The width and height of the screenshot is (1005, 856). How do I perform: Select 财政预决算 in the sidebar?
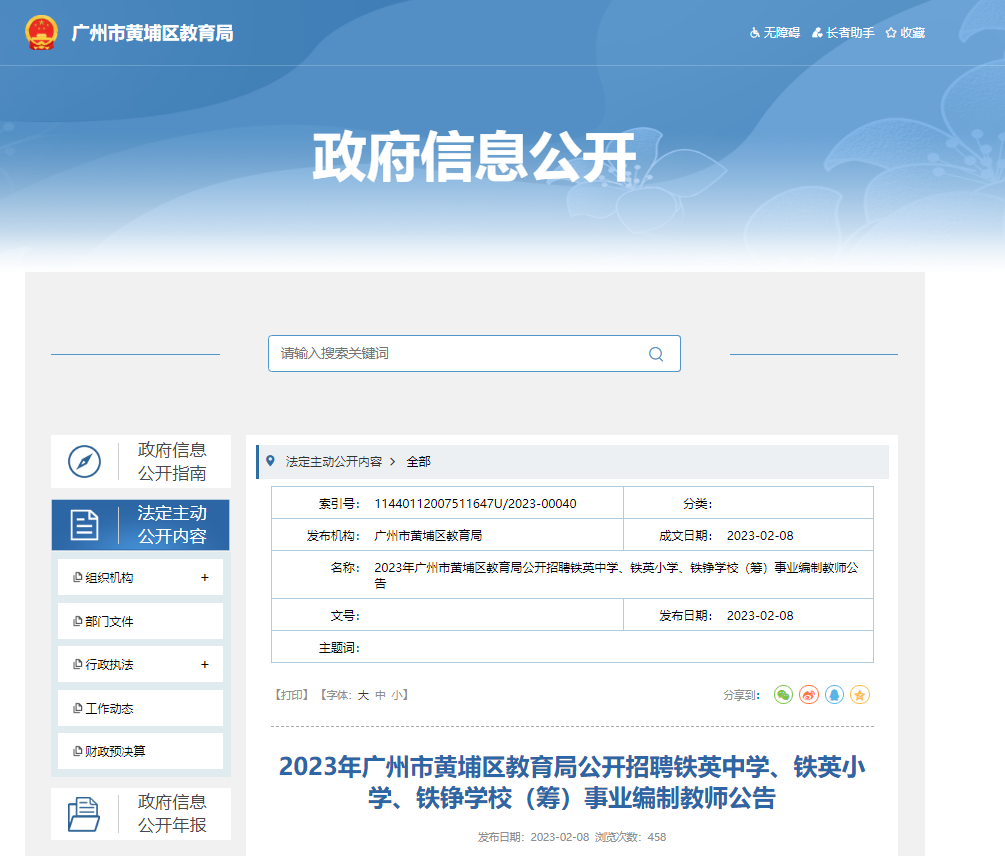click(x=115, y=752)
